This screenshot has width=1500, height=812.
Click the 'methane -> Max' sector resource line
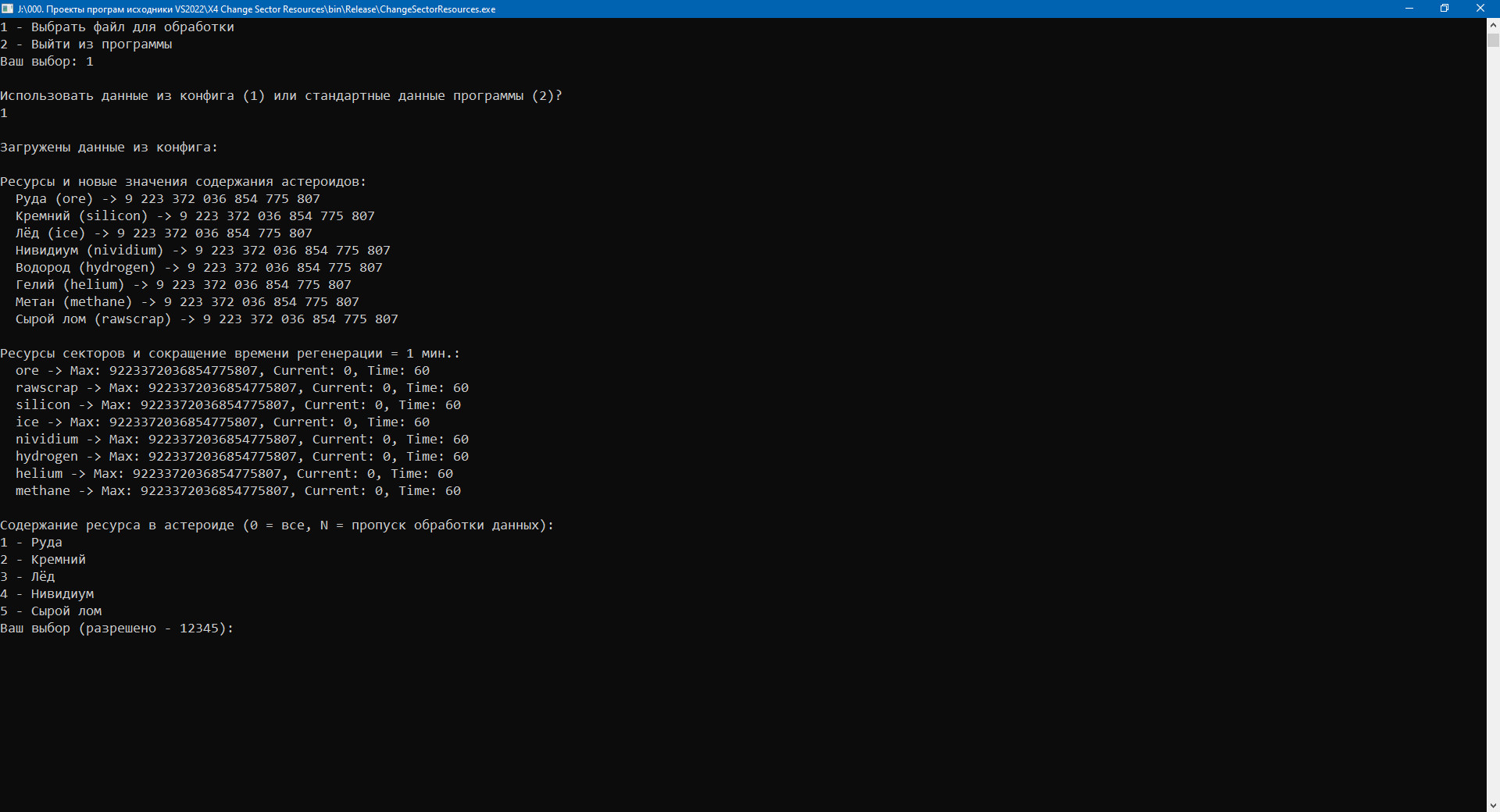pos(238,491)
